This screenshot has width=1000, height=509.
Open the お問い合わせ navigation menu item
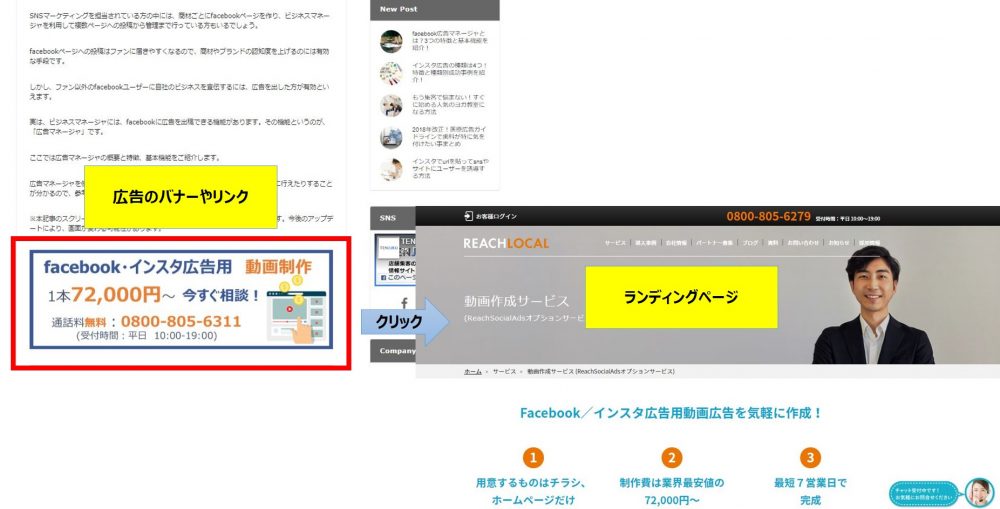[x=803, y=243]
